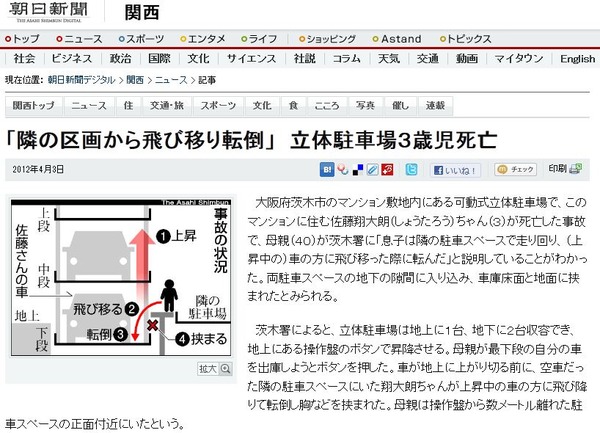The width and height of the screenshot is (600, 433).
Task: Click ニュース breadcrumb link
Action: click(171, 80)
